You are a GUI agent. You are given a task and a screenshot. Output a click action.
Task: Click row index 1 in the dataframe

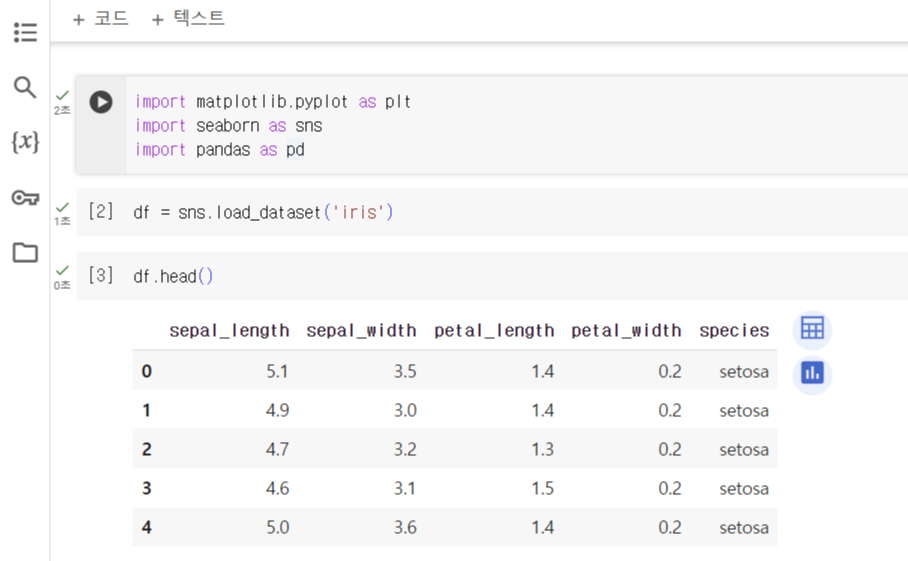click(147, 410)
